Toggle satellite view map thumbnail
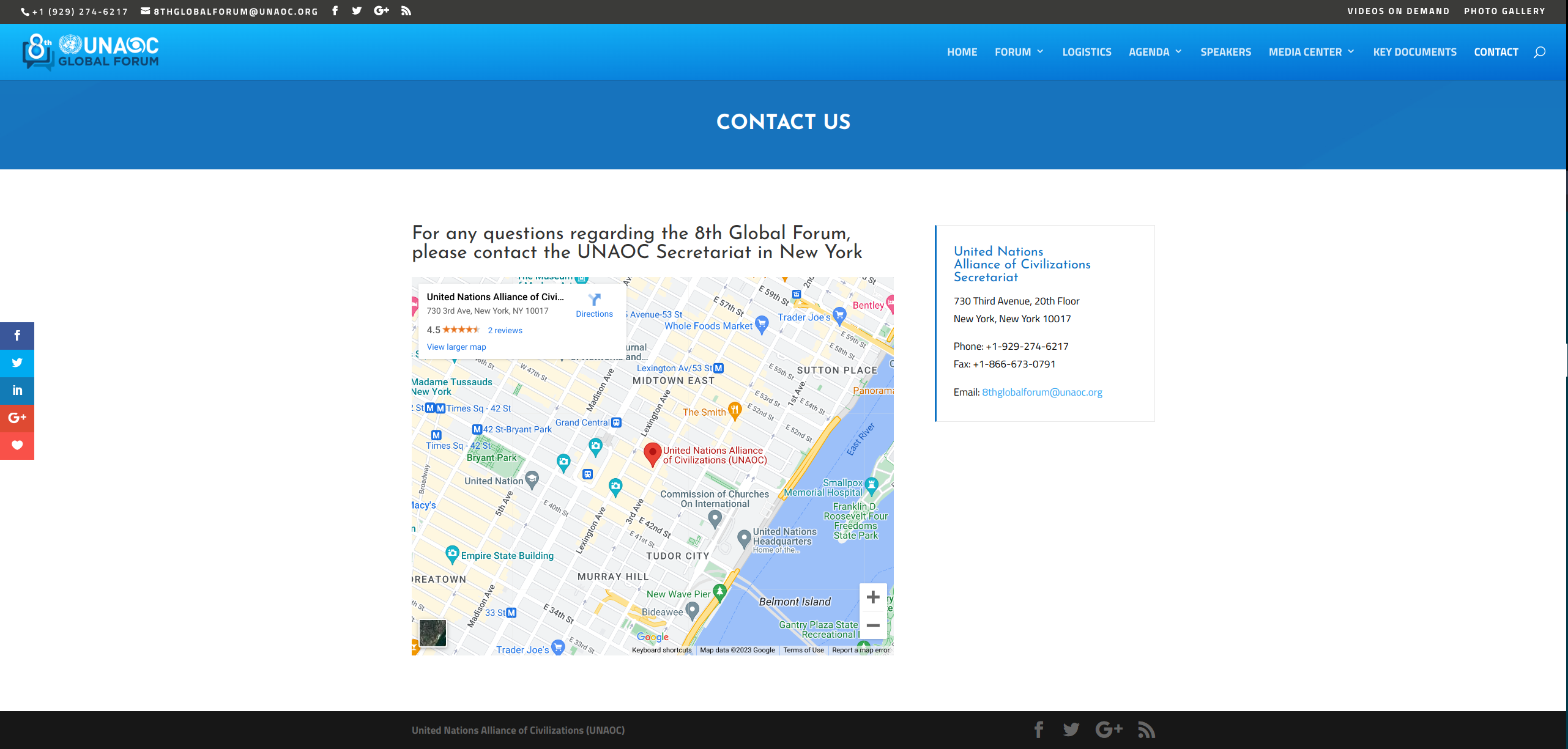Screen dimensions: 1568x749 tap(433, 633)
